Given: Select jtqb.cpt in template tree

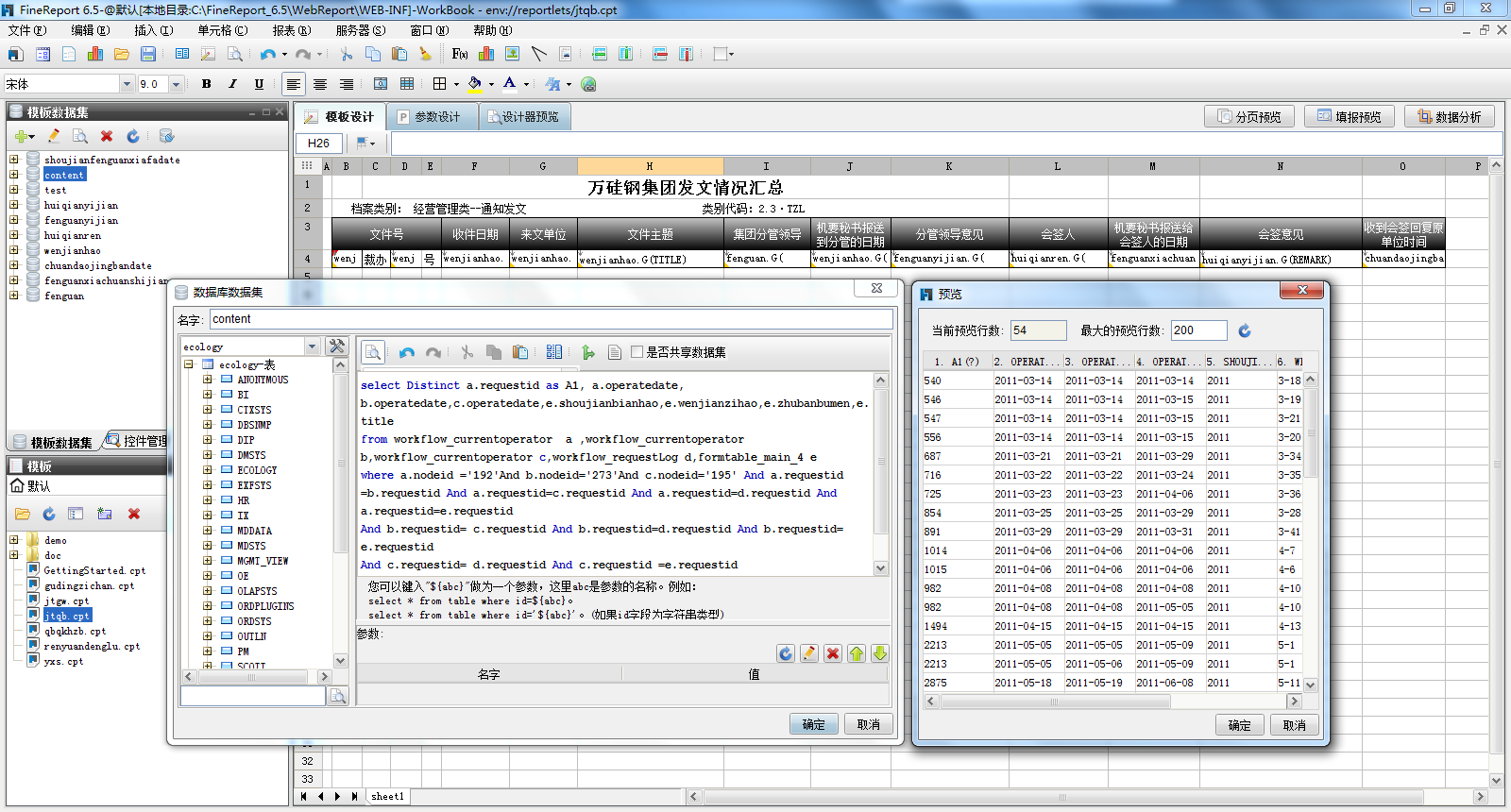Looking at the screenshot, I should (67, 616).
